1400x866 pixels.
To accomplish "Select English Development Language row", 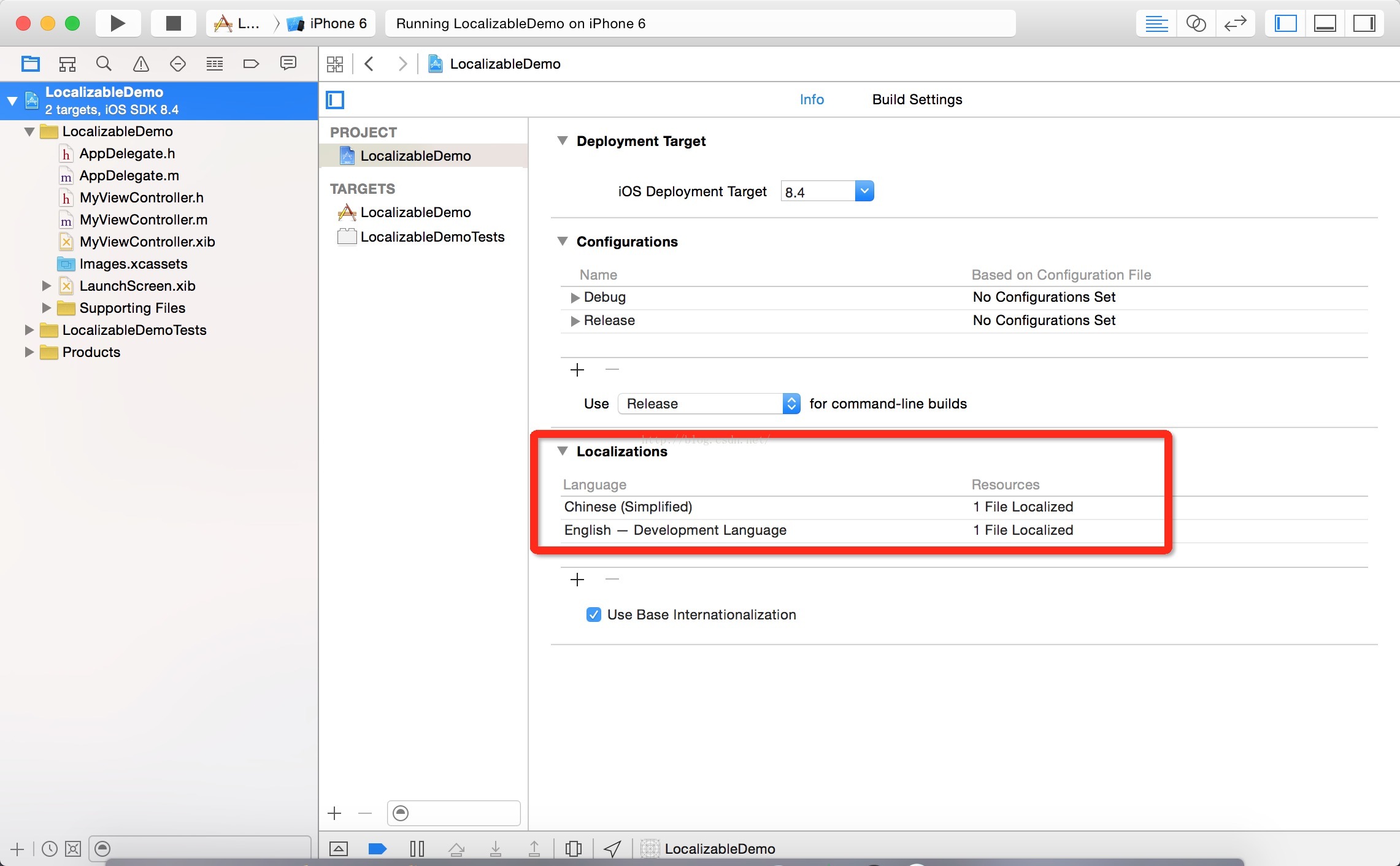I will 964,531.
